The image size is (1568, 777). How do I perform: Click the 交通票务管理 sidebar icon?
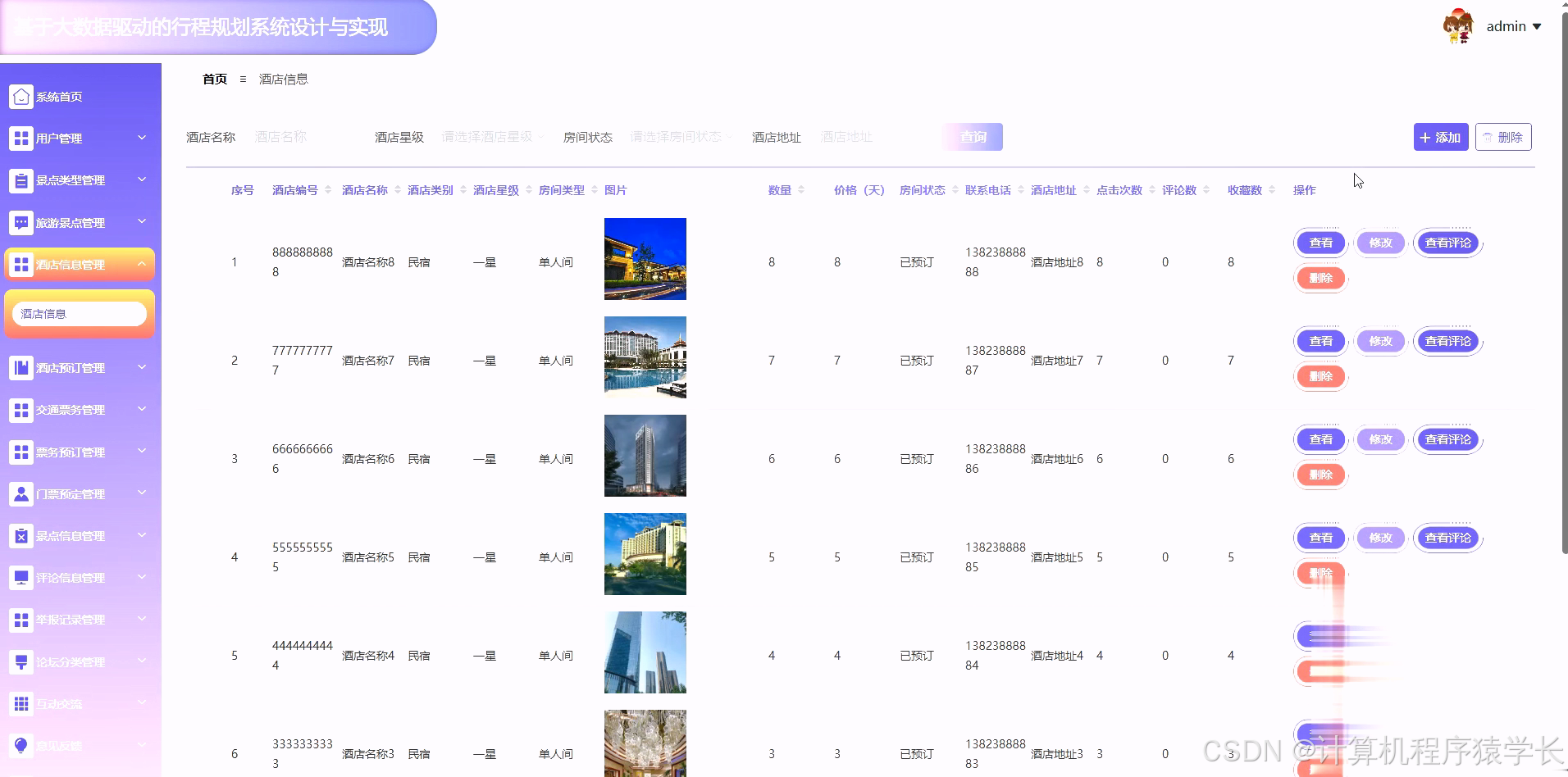[21, 410]
